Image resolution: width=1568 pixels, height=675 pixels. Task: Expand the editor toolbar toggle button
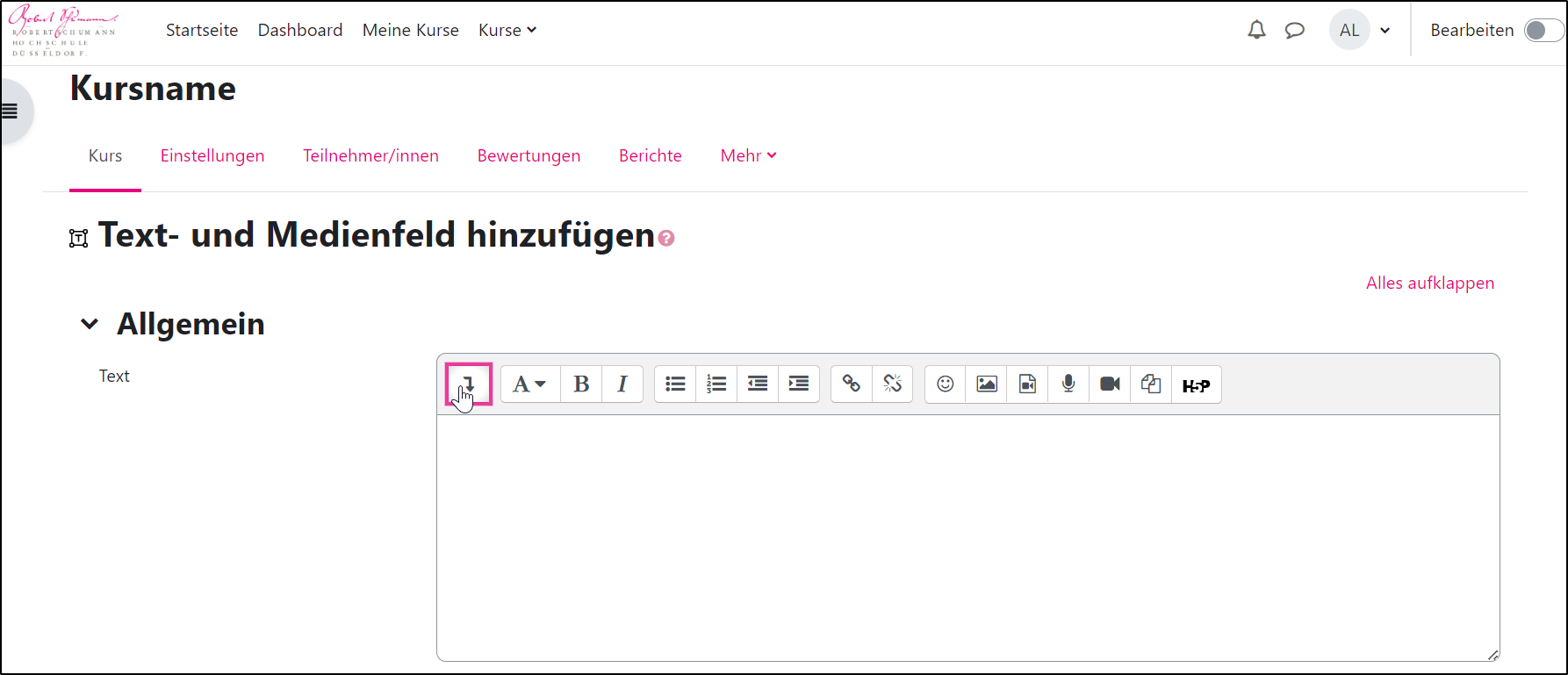click(x=468, y=384)
